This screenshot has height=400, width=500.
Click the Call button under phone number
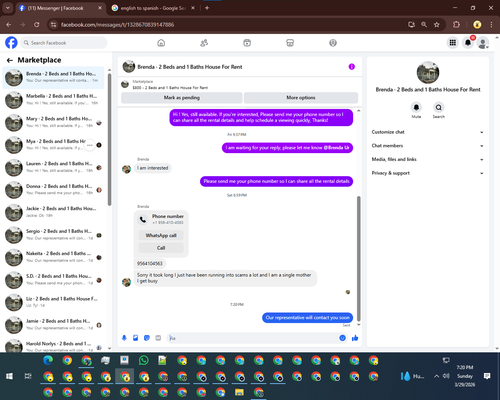pyautogui.click(x=161, y=248)
